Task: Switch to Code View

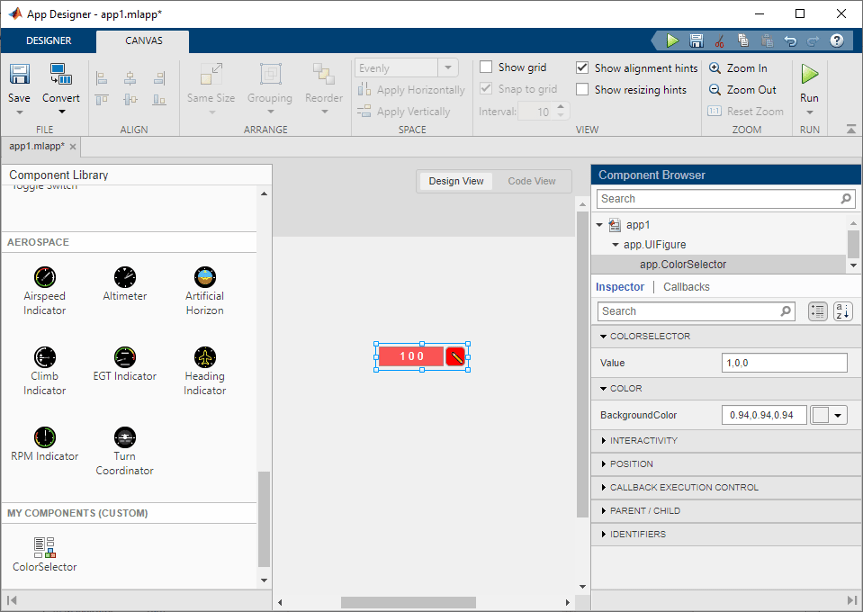Action: coord(531,181)
